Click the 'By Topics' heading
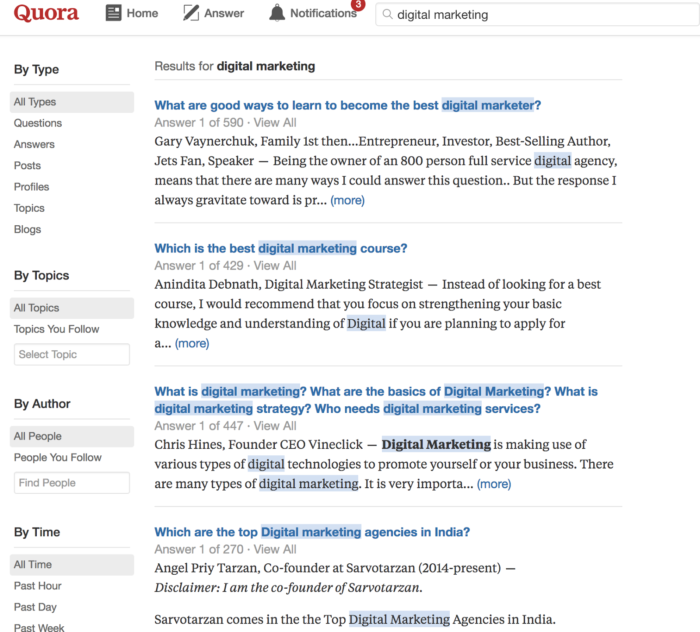700x632 pixels. pos(42,275)
